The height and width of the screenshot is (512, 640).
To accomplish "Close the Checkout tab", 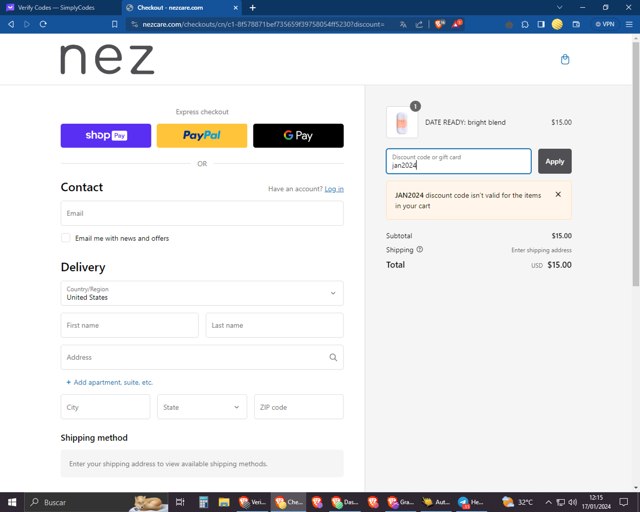I will (x=236, y=7).
